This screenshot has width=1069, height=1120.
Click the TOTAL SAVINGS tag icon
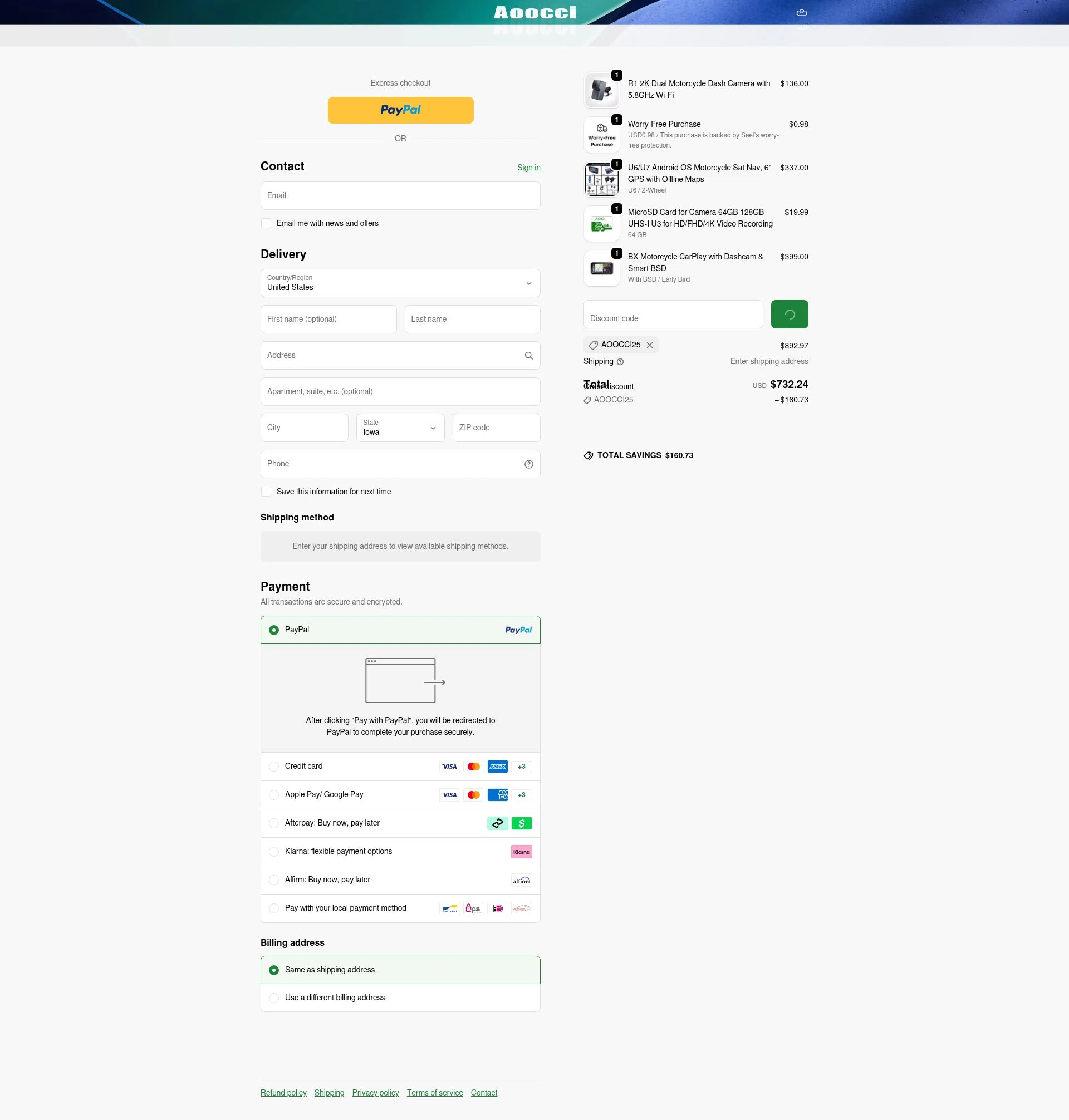(589, 455)
